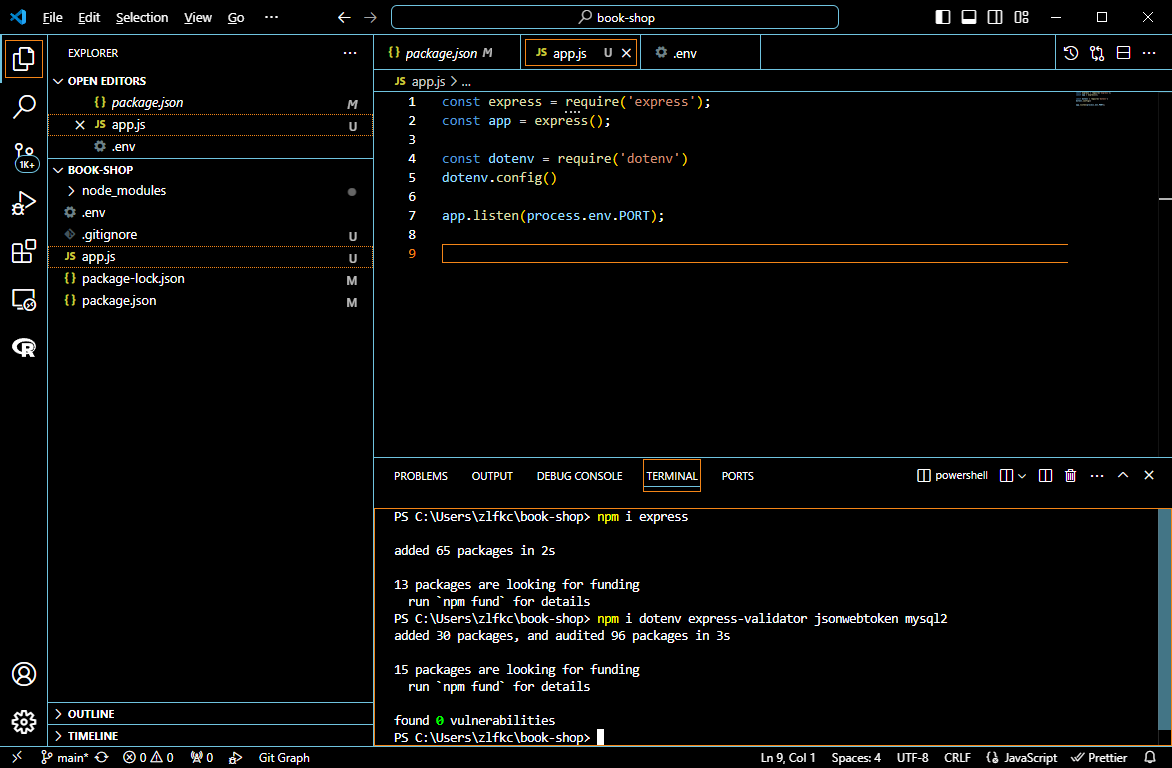Maximize the terminal panel size

coord(1123,476)
